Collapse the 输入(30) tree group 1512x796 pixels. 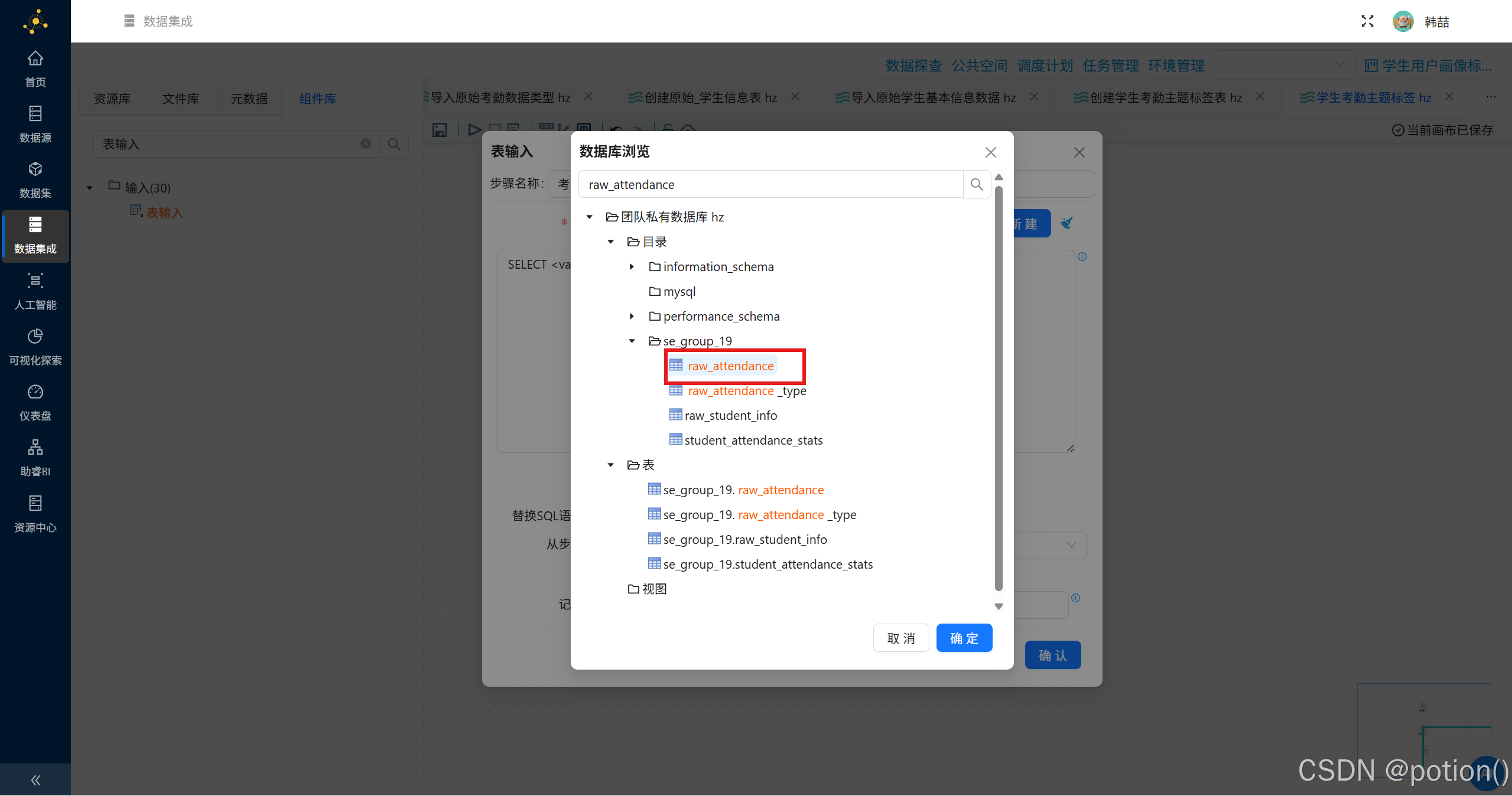click(x=90, y=188)
